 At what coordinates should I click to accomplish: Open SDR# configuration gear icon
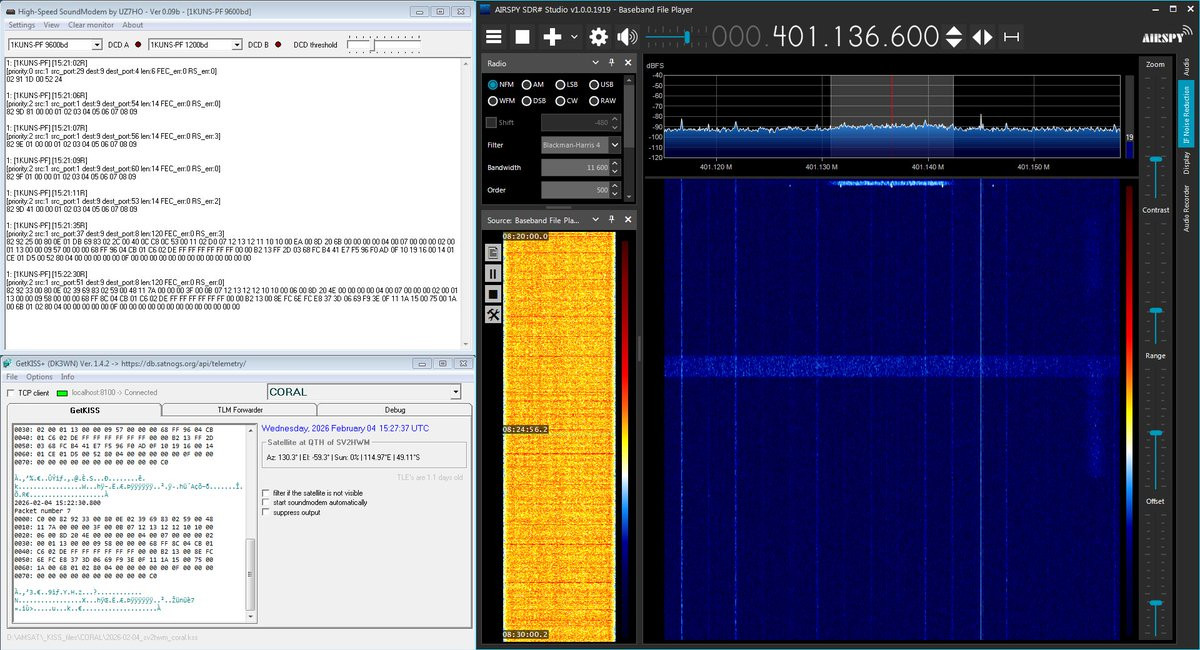(x=598, y=37)
